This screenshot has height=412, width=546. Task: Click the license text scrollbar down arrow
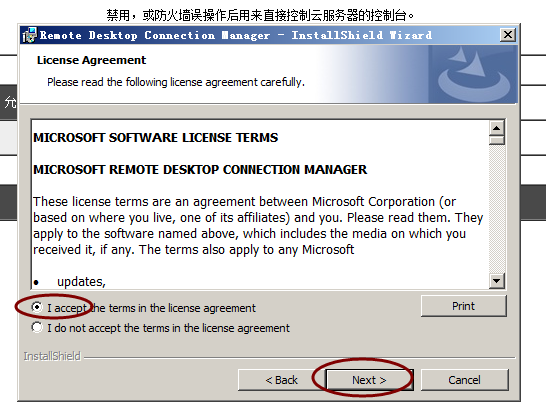pos(497,281)
